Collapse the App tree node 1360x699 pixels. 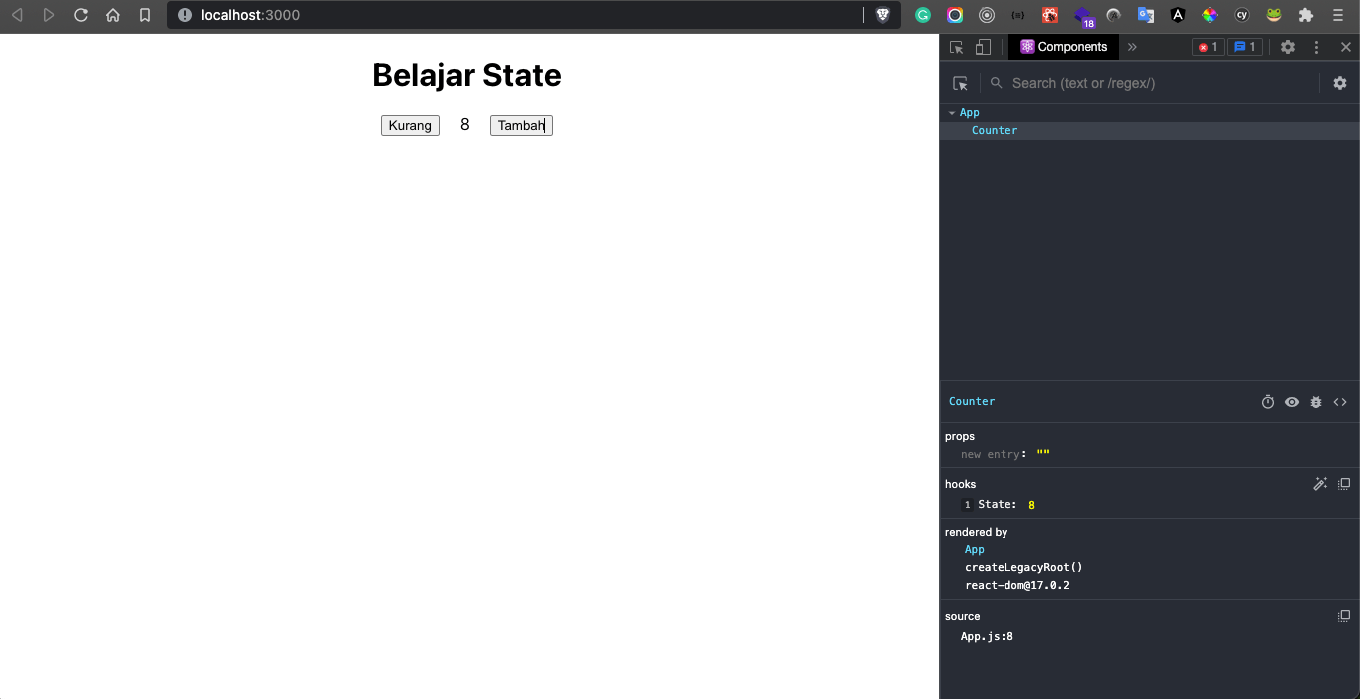(951, 113)
